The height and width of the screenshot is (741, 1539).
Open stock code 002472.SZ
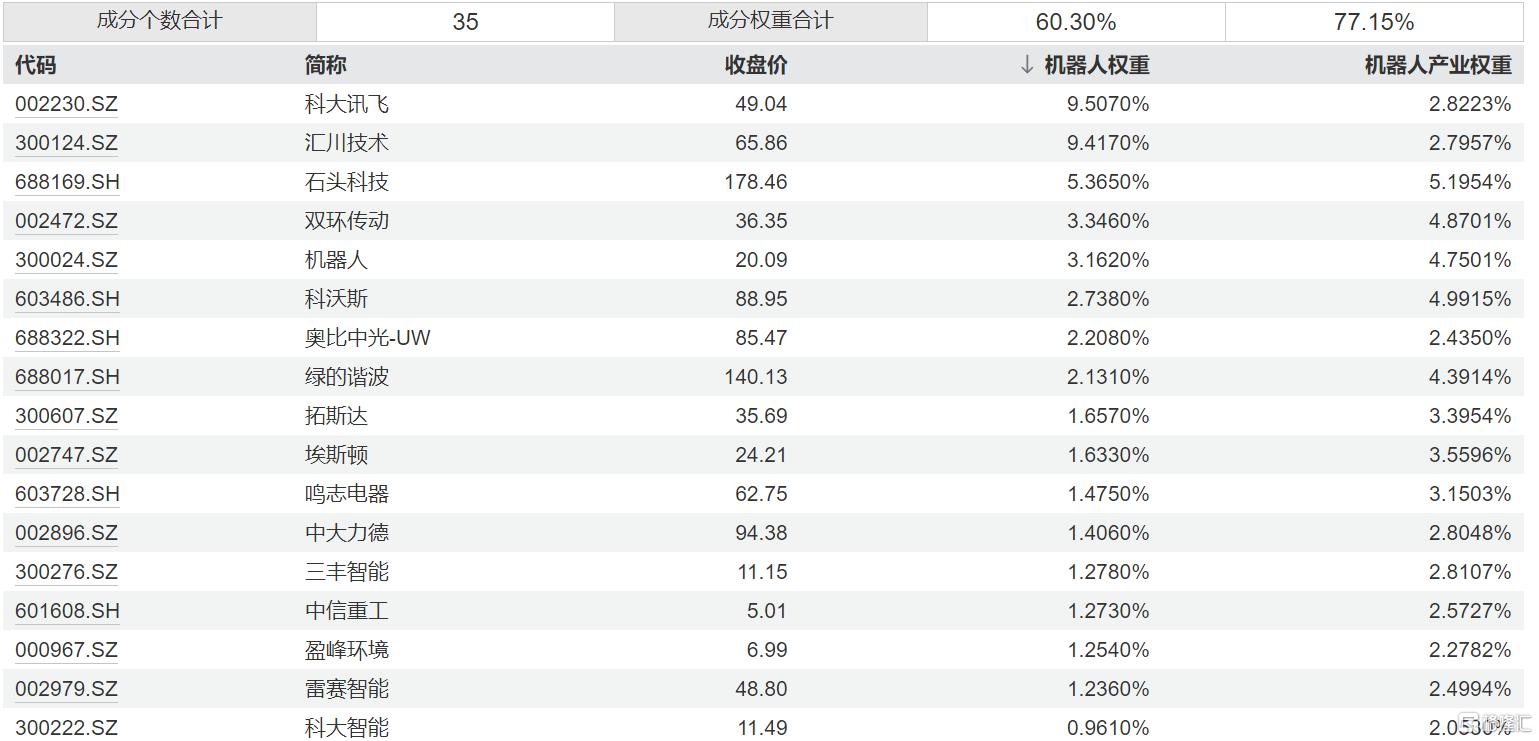(x=66, y=221)
